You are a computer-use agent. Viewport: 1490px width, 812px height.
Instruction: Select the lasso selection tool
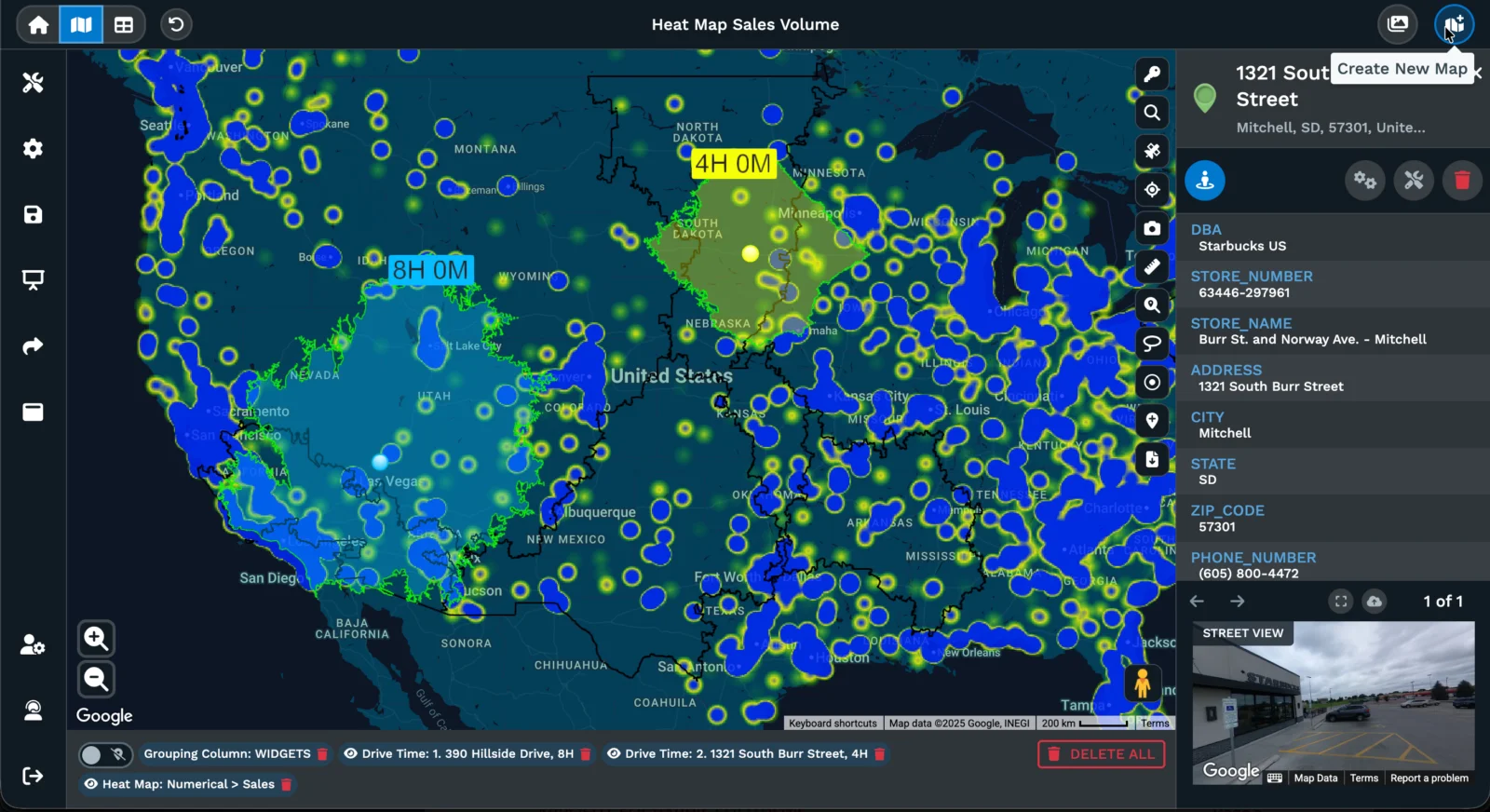coord(1152,344)
